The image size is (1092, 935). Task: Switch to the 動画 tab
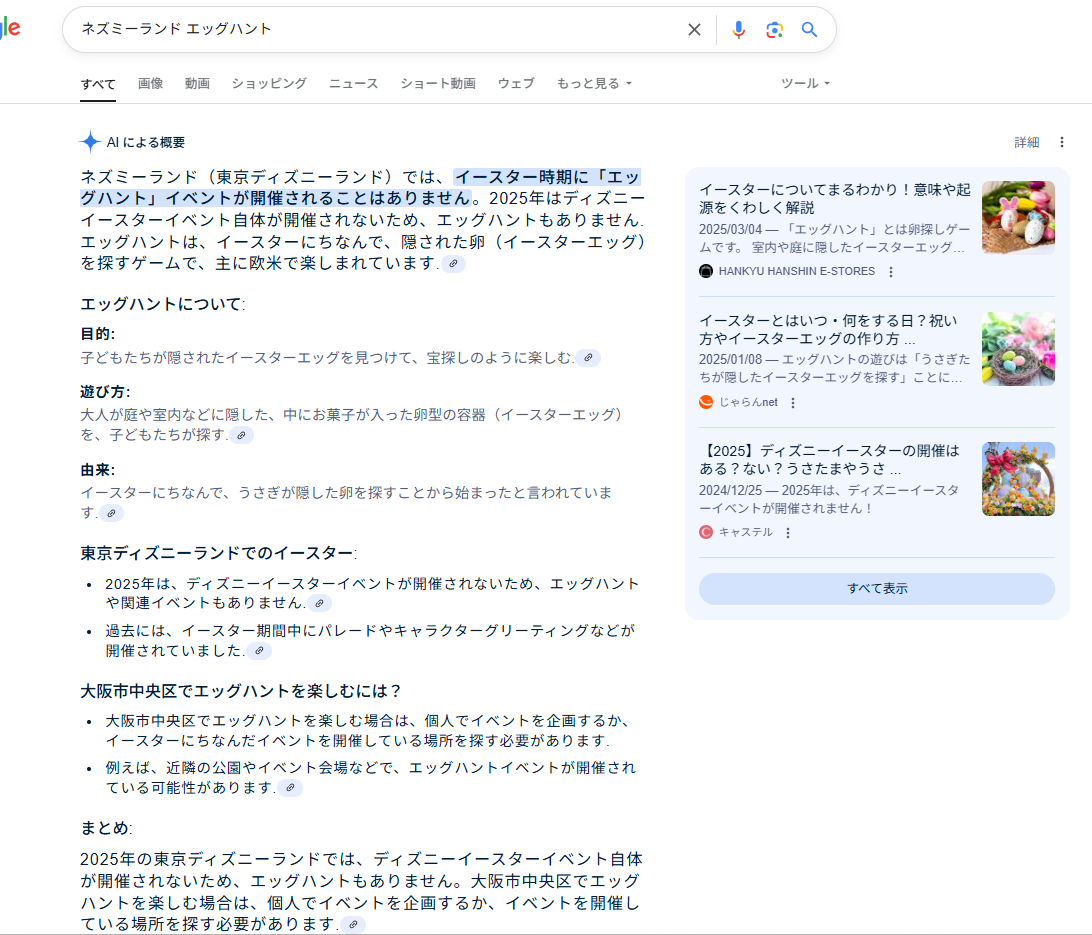click(197, 84)
